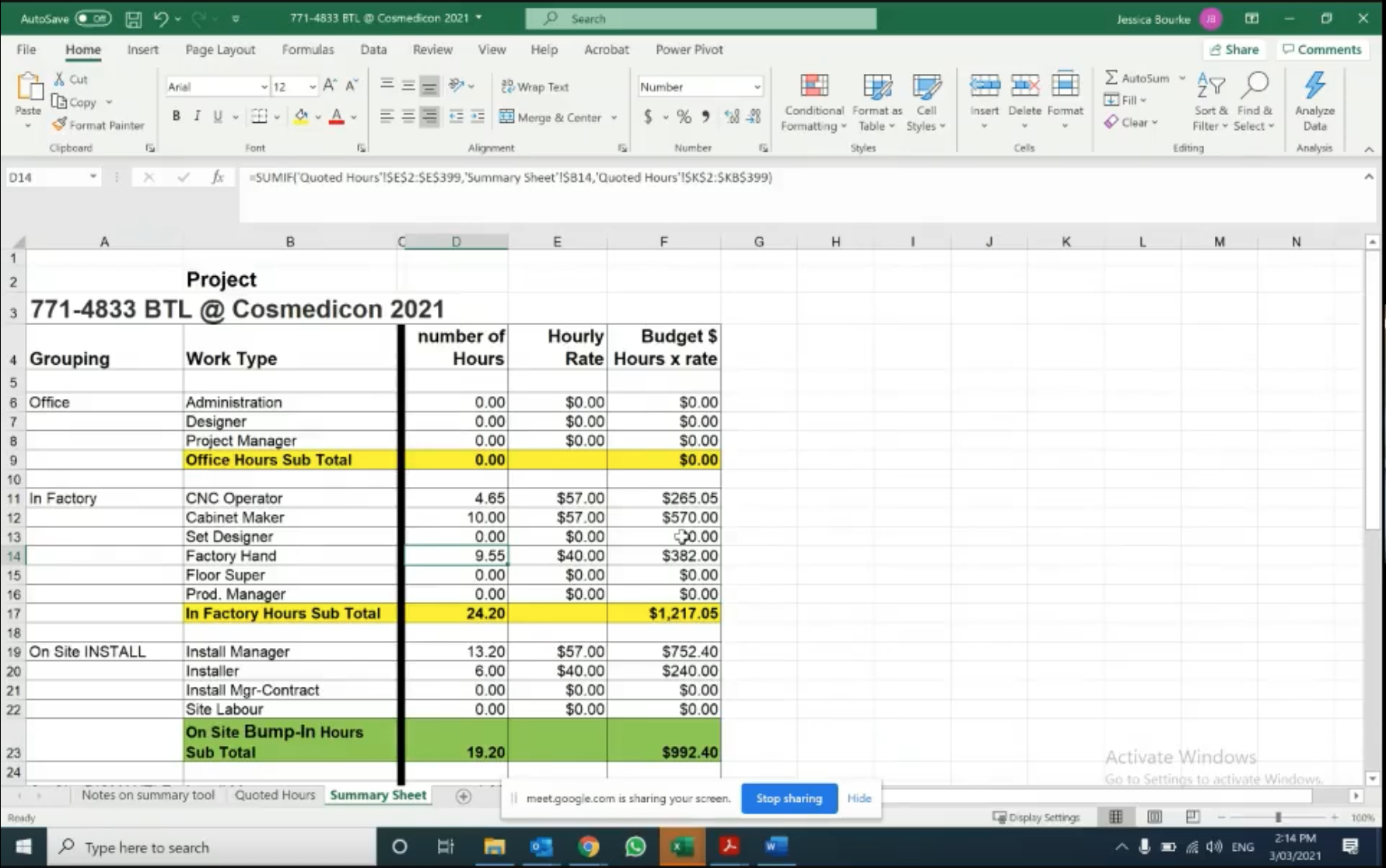
Task: Toggle Bottom Align
Action: coord(429,86)
